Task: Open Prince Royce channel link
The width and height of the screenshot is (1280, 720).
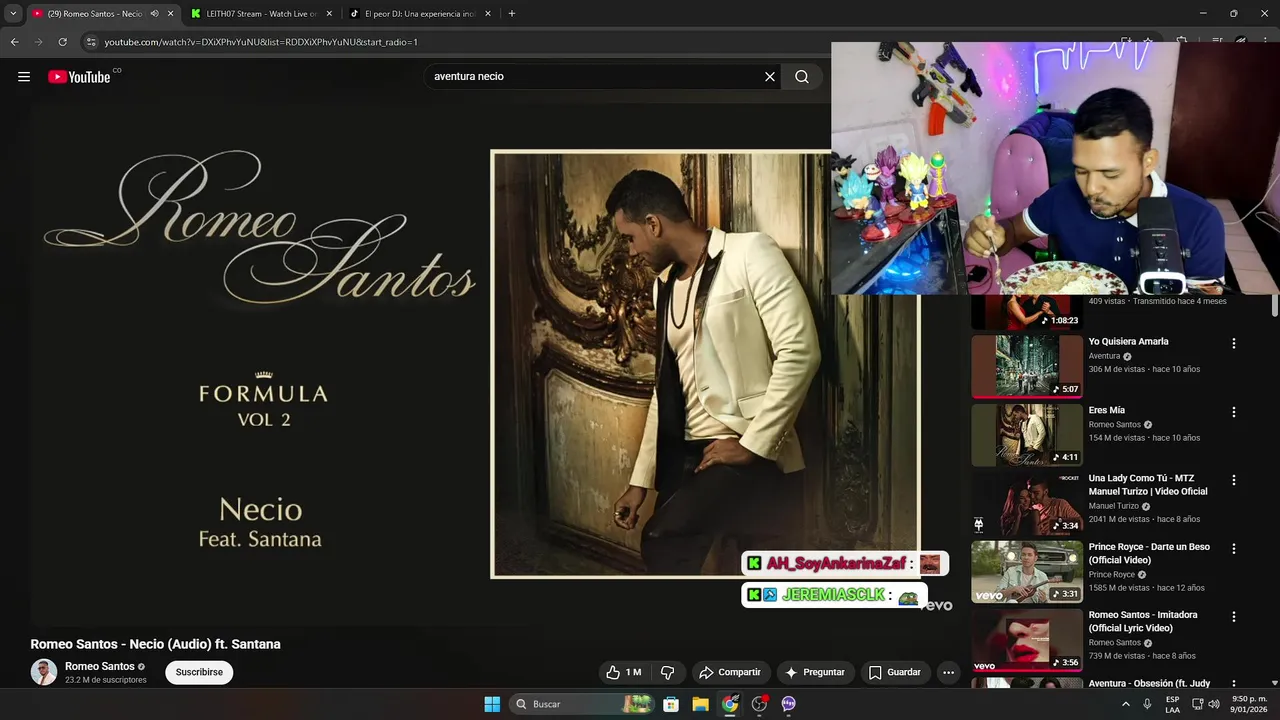Action: click(1112, 575)
